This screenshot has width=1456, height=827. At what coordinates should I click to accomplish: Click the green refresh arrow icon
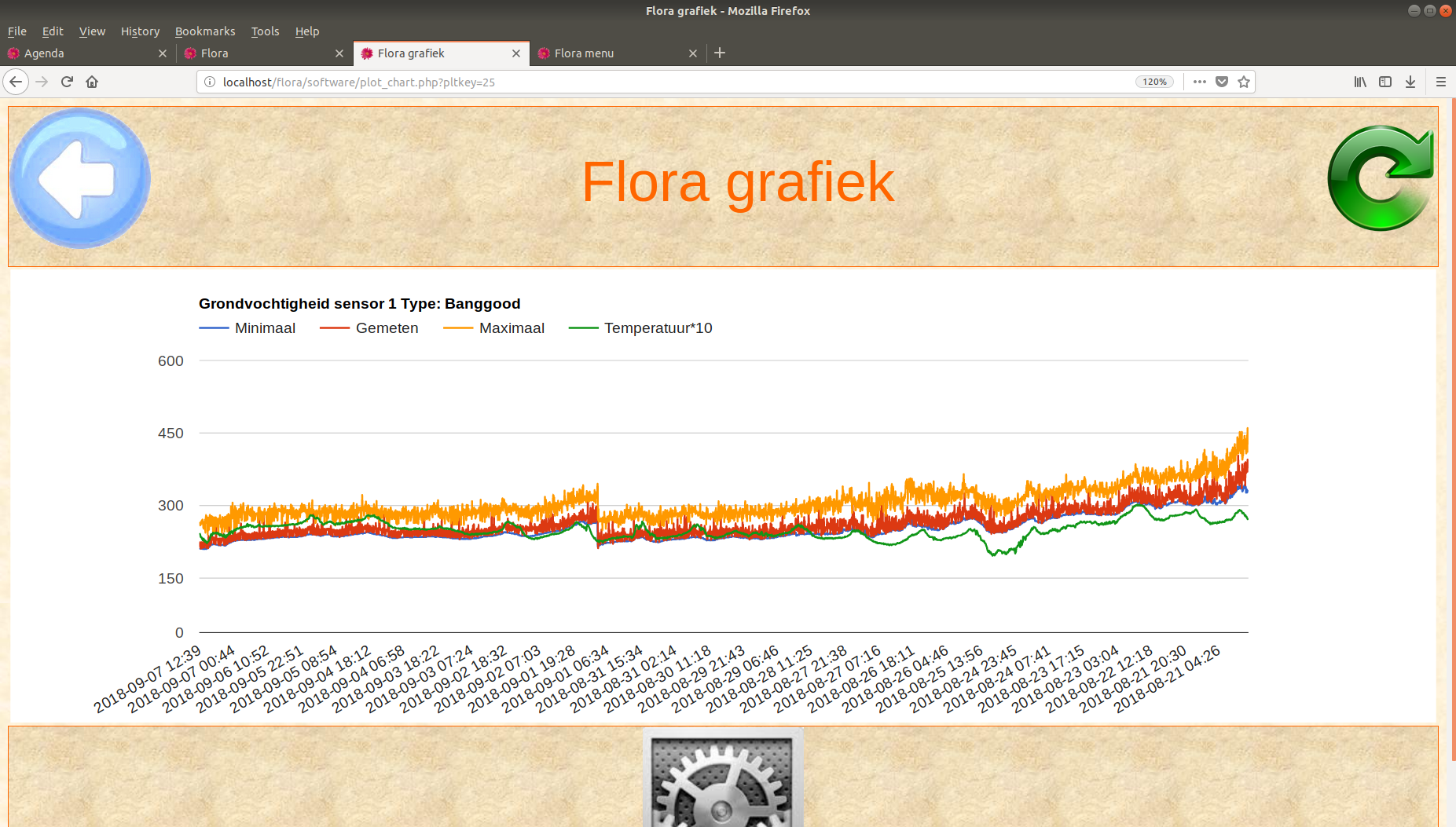pyautogui.click(x=1380, y=178)
